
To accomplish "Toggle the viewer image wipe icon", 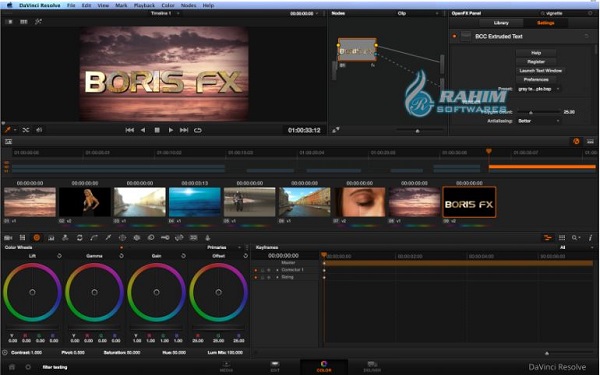I will click(x=10, y=22).
